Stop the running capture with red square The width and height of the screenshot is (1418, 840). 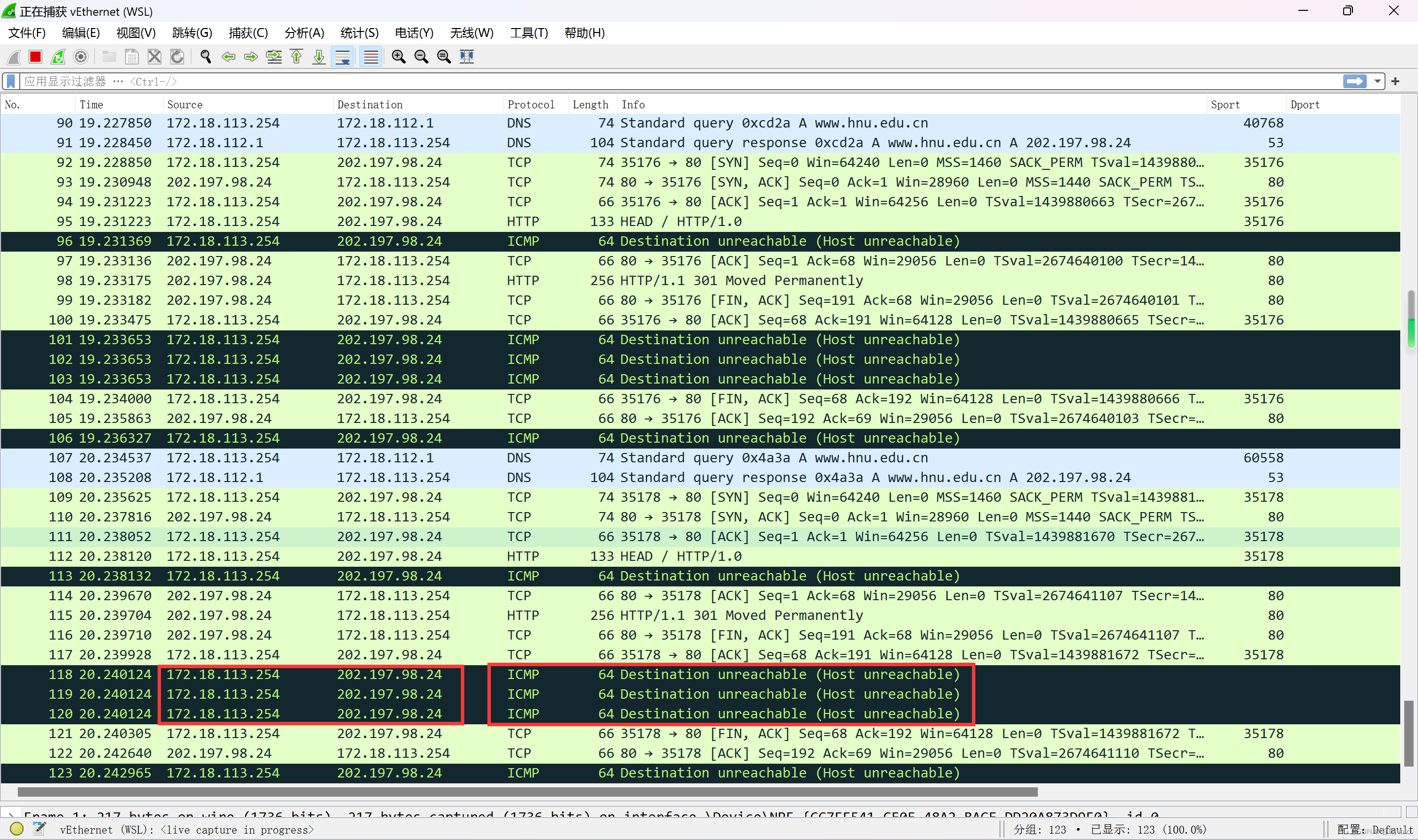pyautogui.click(x=35, y=57)
